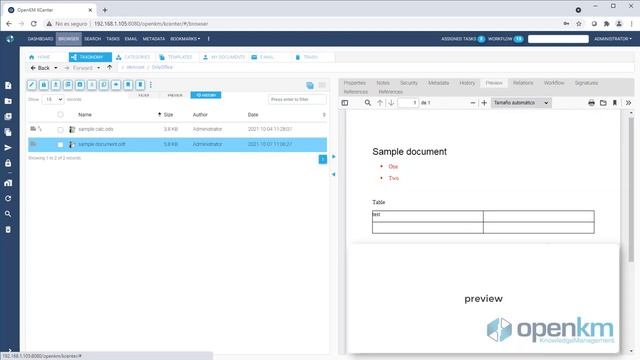Click the bookmark toolbar button in file toolbar
Screen dimensions: 640x360
click(128, 84)
